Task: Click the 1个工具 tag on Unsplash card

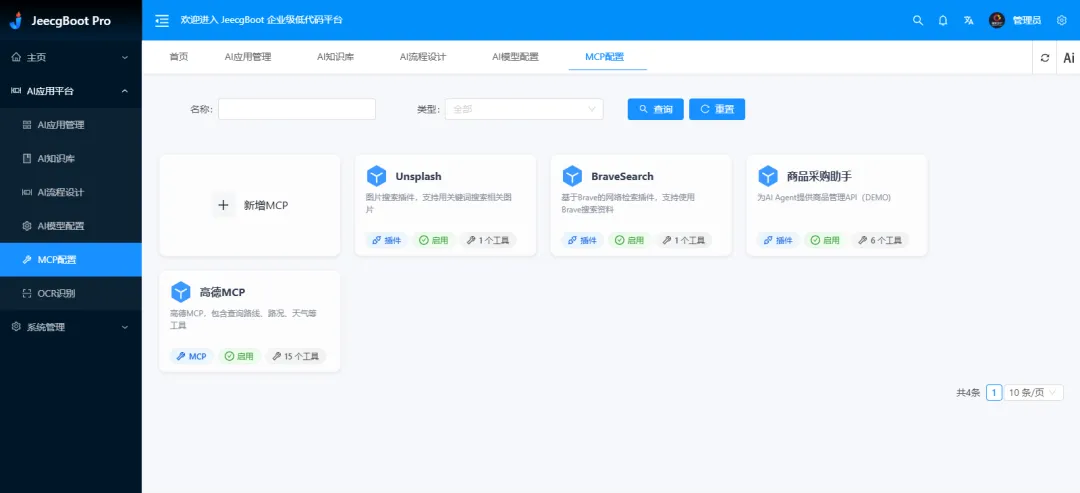Action: click(x=488, y=240)
